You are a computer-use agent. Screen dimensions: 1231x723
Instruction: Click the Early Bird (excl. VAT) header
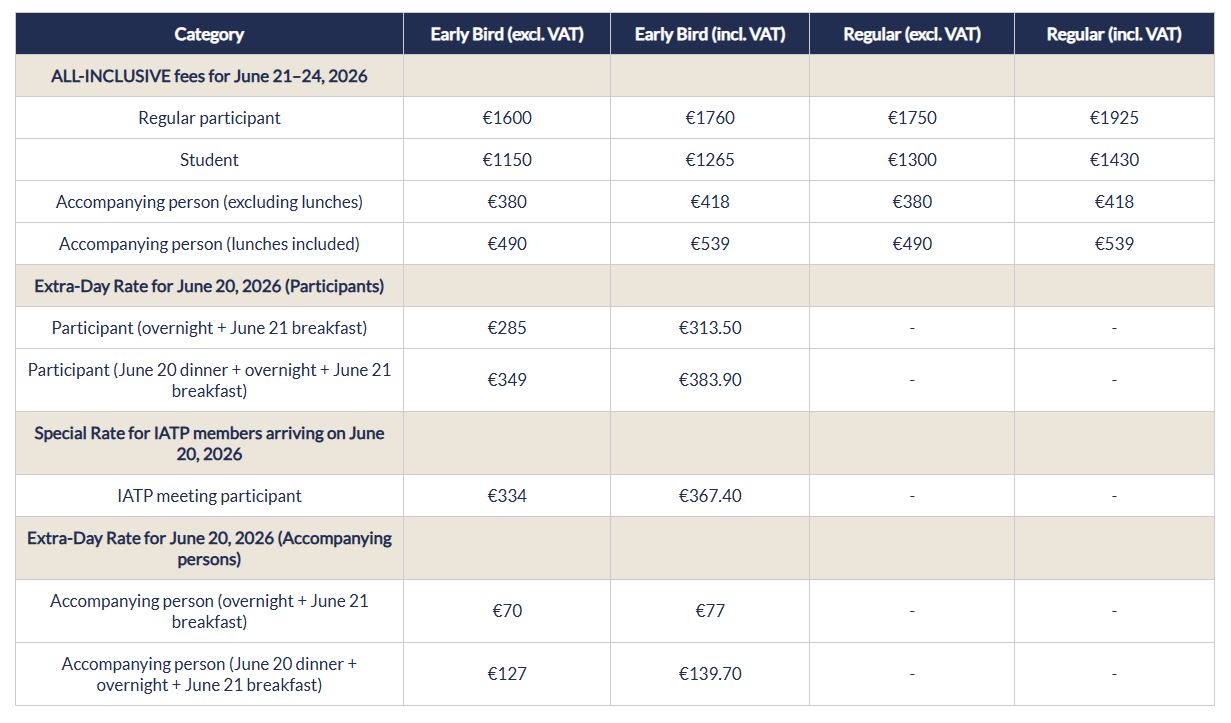click(x=507, y=34)
